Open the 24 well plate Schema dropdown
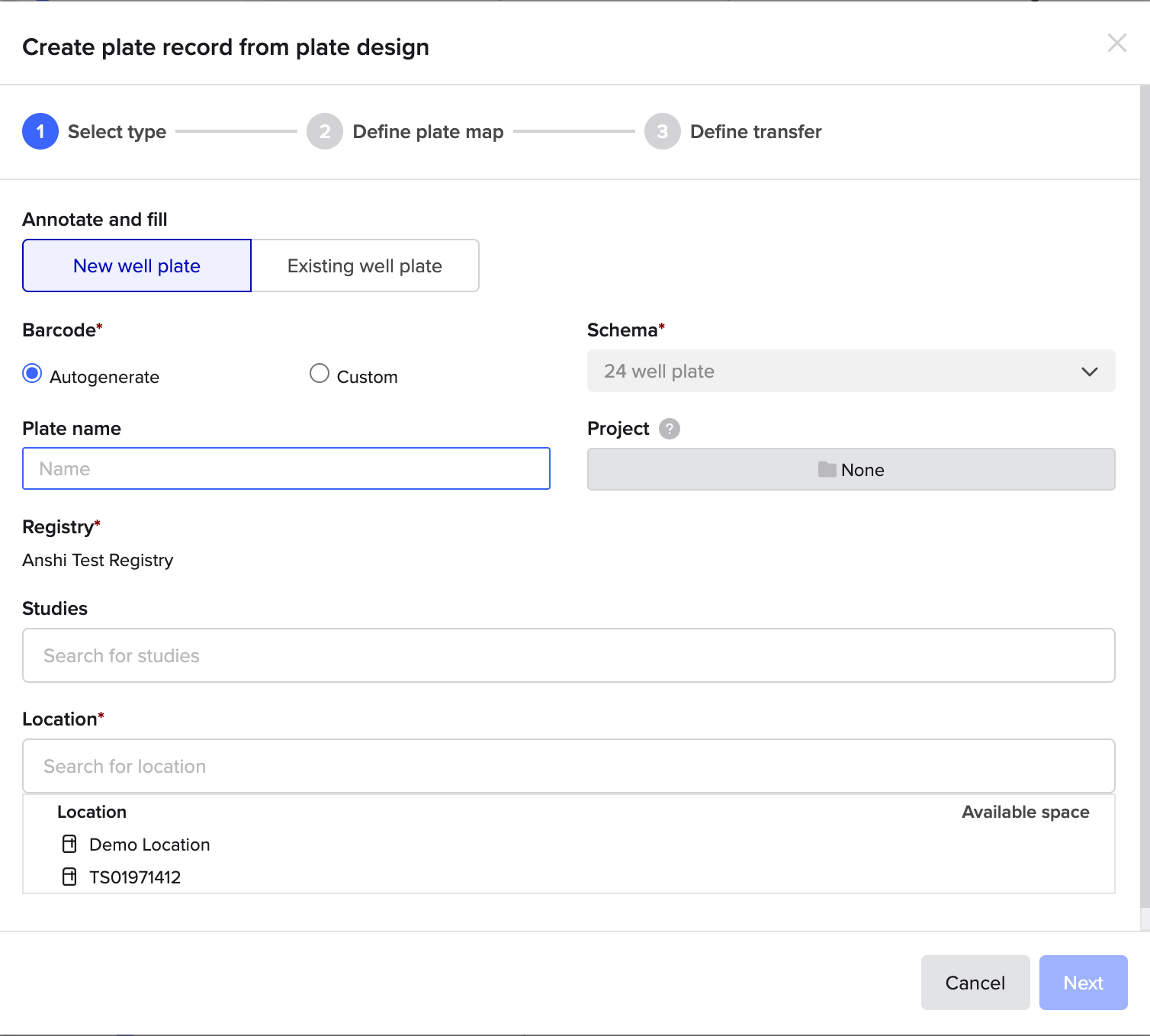The width and height of the screenshot is (1150, 1036). (x=851, y=372)
